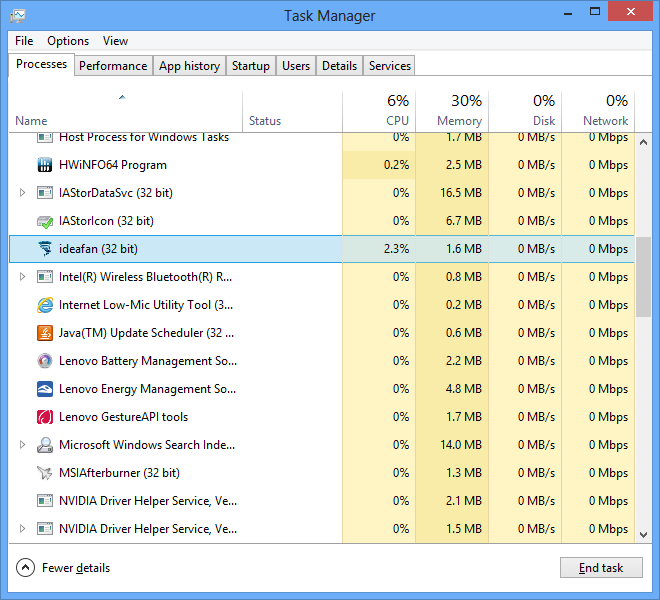Viewport: 660px width, 600px height.
Task: Click the IAStorIcon process icon
Action: (45, 221)
